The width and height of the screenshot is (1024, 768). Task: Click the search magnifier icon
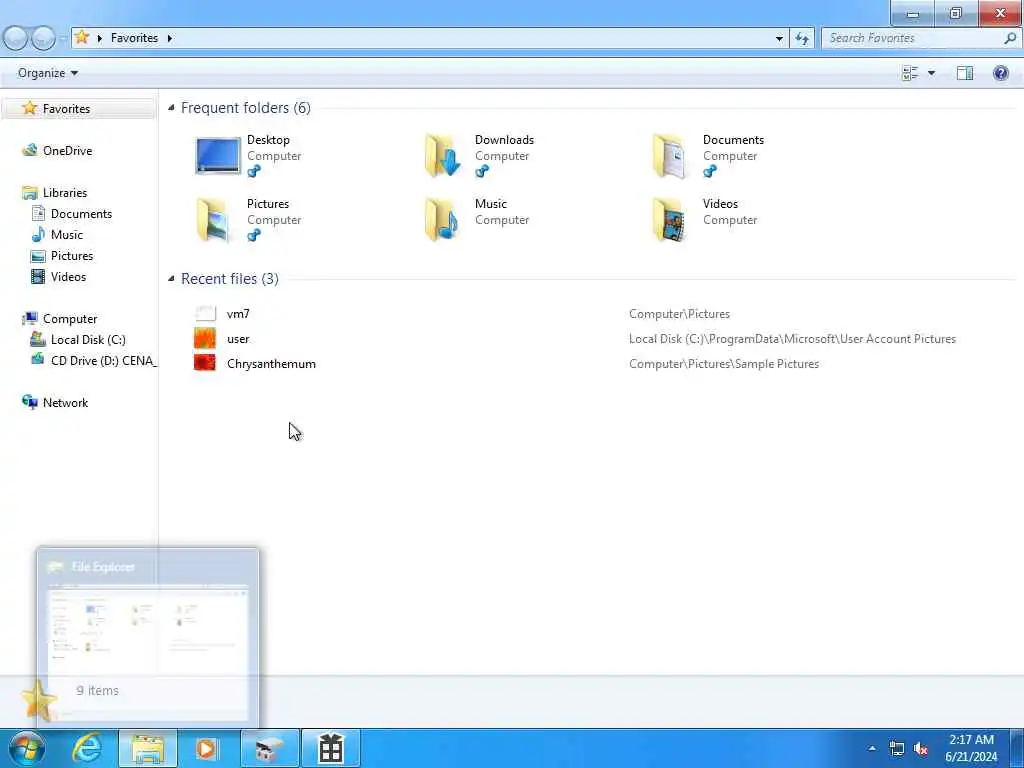click(x=1010, y=39)
